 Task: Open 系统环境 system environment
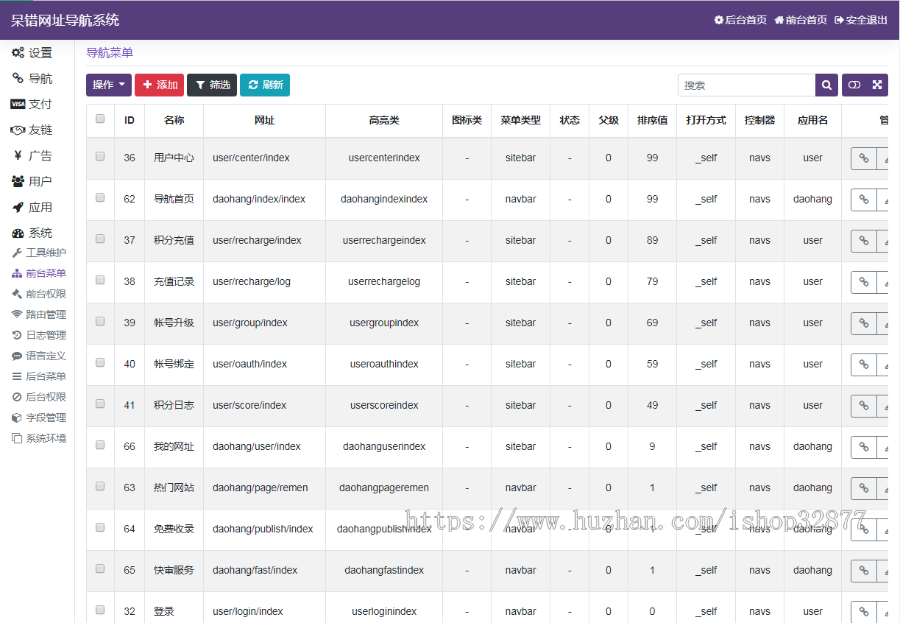coord(39,438)
